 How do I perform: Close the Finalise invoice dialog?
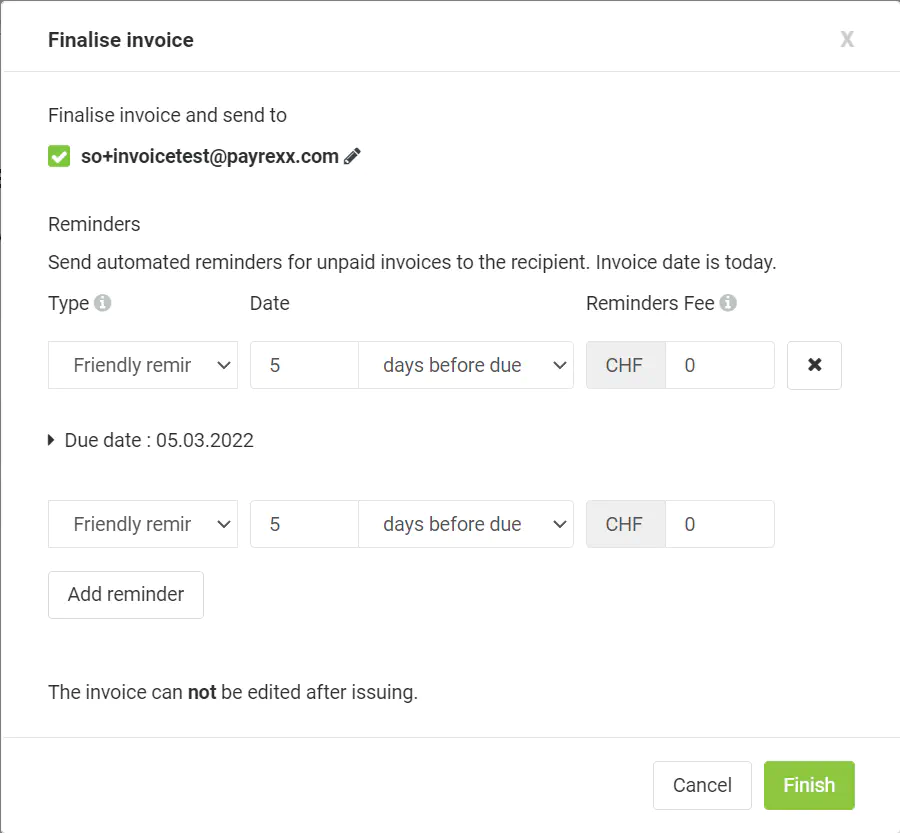(847, 40)
